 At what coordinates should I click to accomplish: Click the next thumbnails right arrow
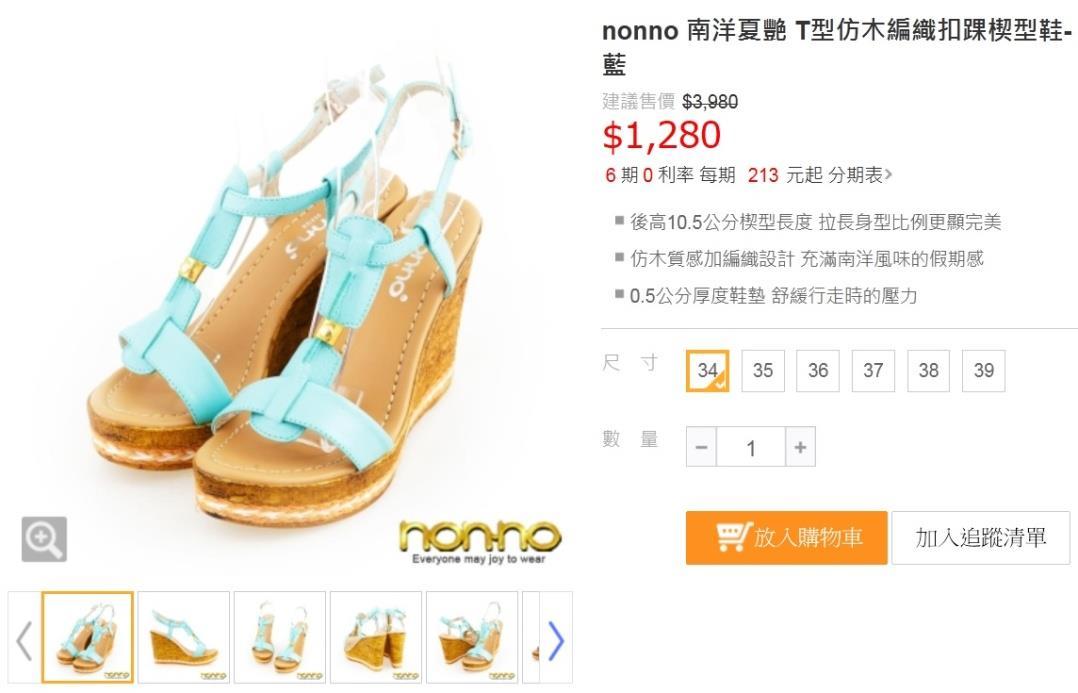point(556,640)
